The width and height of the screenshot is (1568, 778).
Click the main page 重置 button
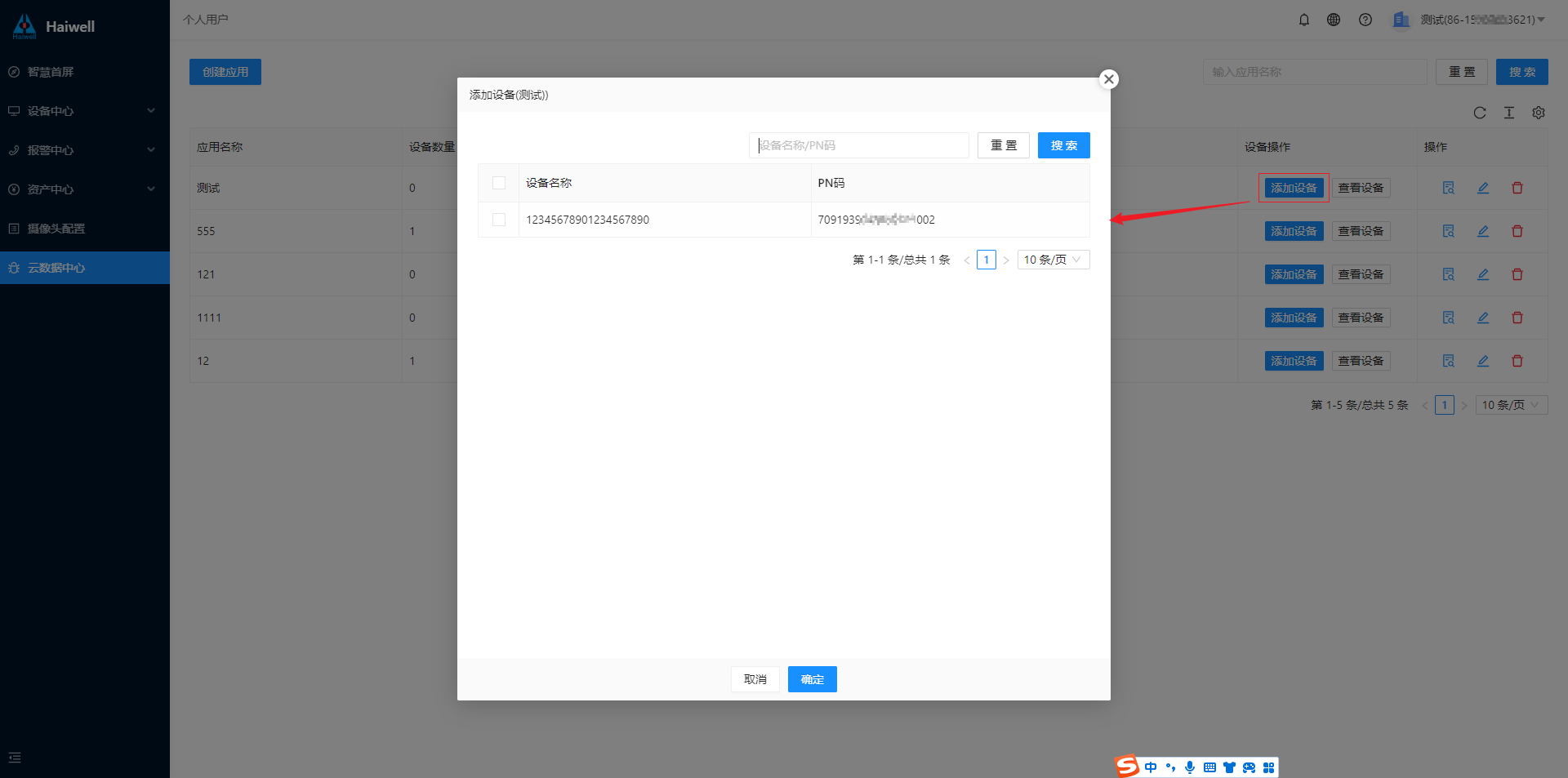click(x=1462, y=72)
